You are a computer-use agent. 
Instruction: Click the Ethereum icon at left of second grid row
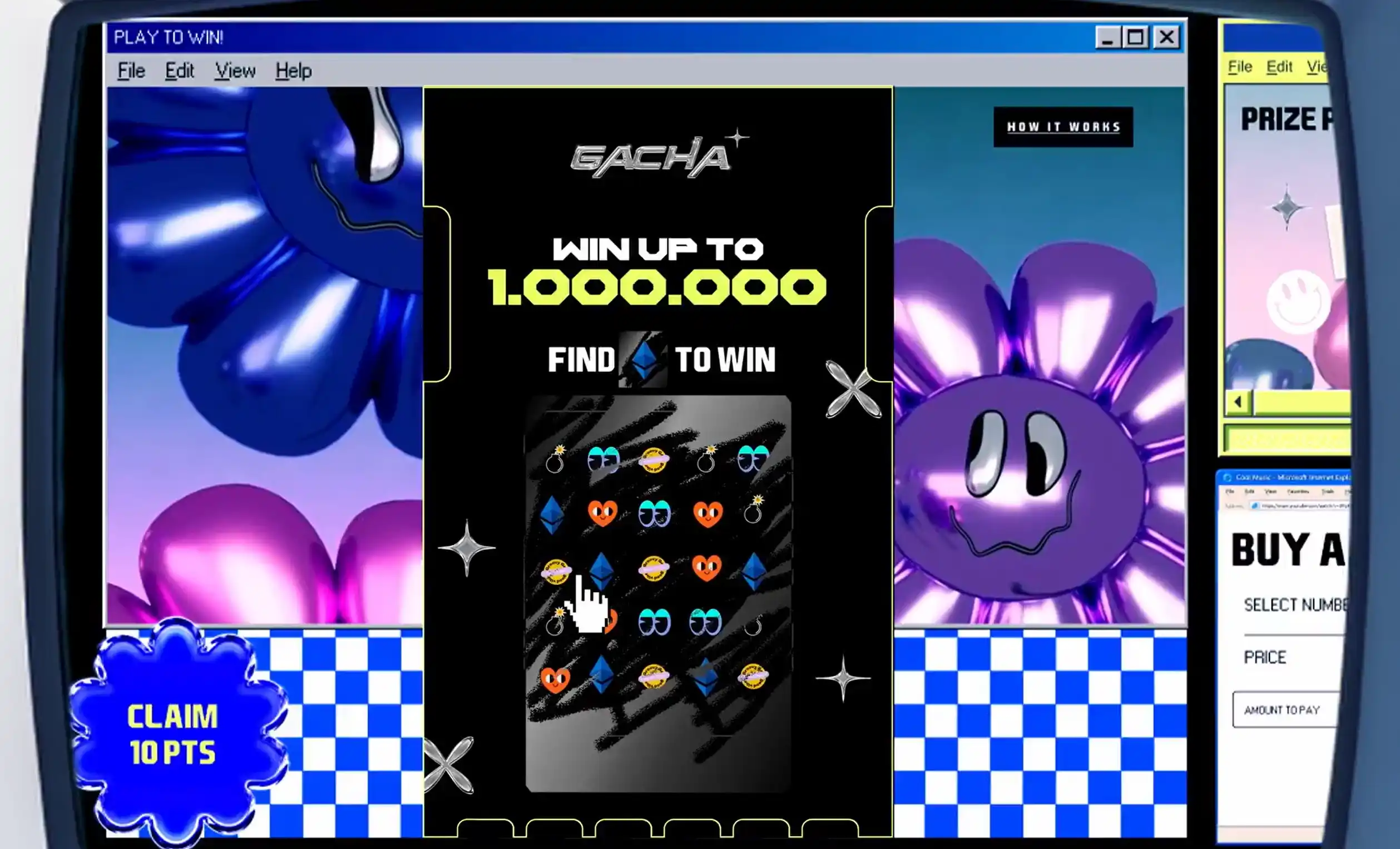(552, 515)
